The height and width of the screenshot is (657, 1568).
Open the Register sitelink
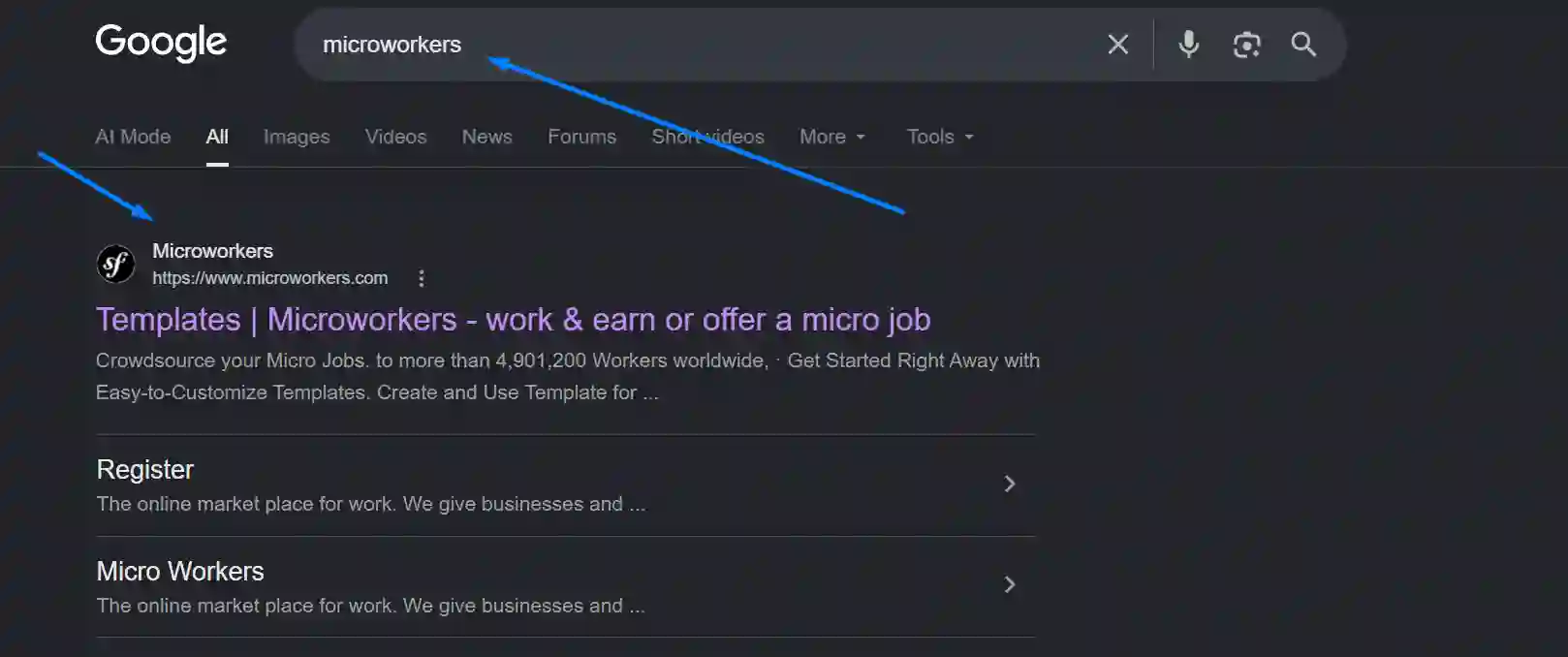point(145,470)
